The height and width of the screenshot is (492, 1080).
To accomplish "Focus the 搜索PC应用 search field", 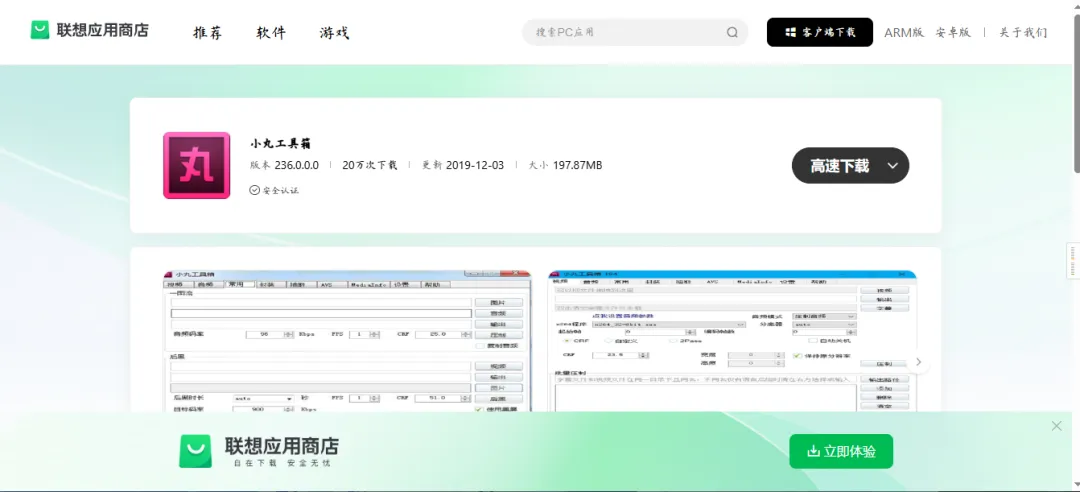I will [x=634, y=32].
